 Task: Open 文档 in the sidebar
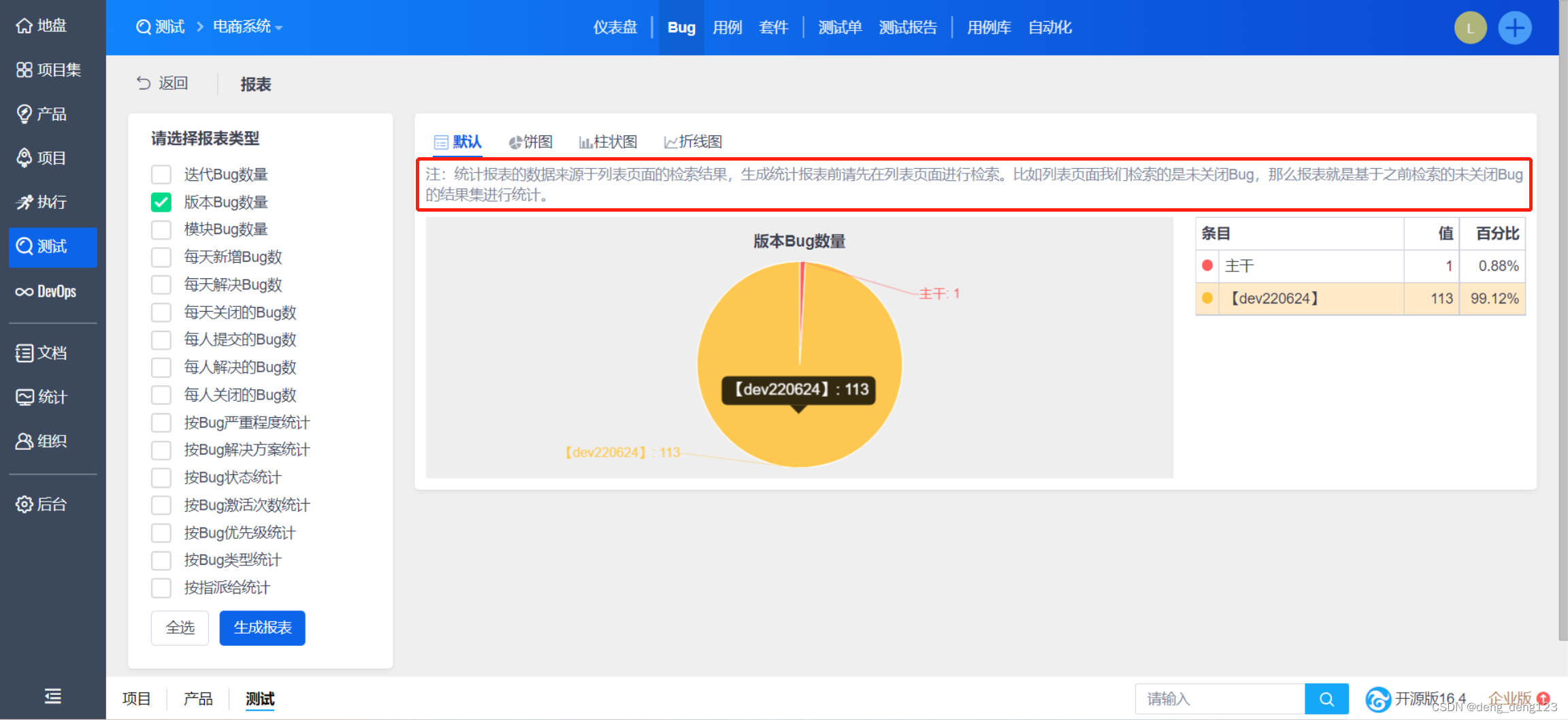(42, 353)
